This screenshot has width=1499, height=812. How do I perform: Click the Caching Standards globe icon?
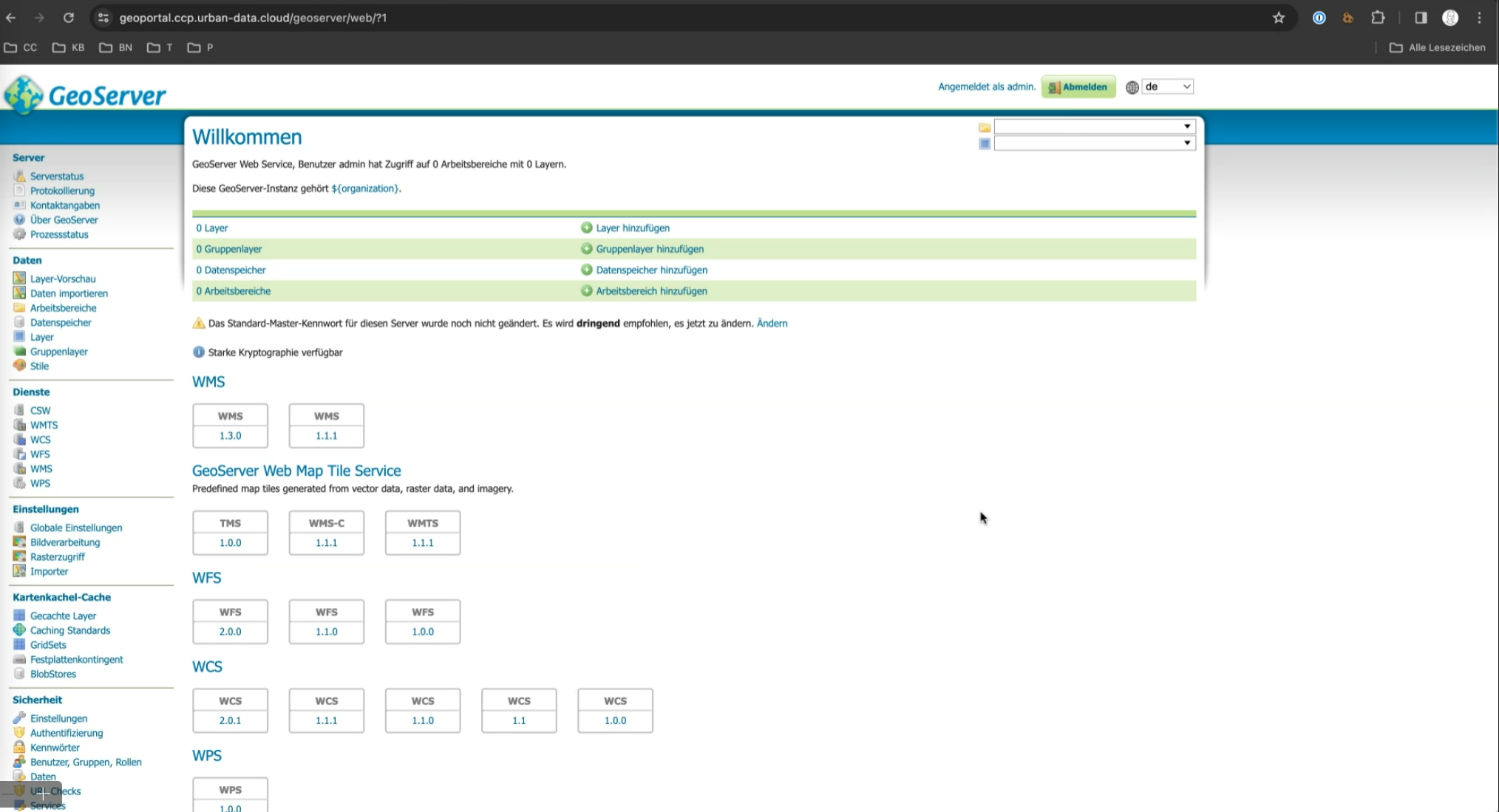(19, 630)
